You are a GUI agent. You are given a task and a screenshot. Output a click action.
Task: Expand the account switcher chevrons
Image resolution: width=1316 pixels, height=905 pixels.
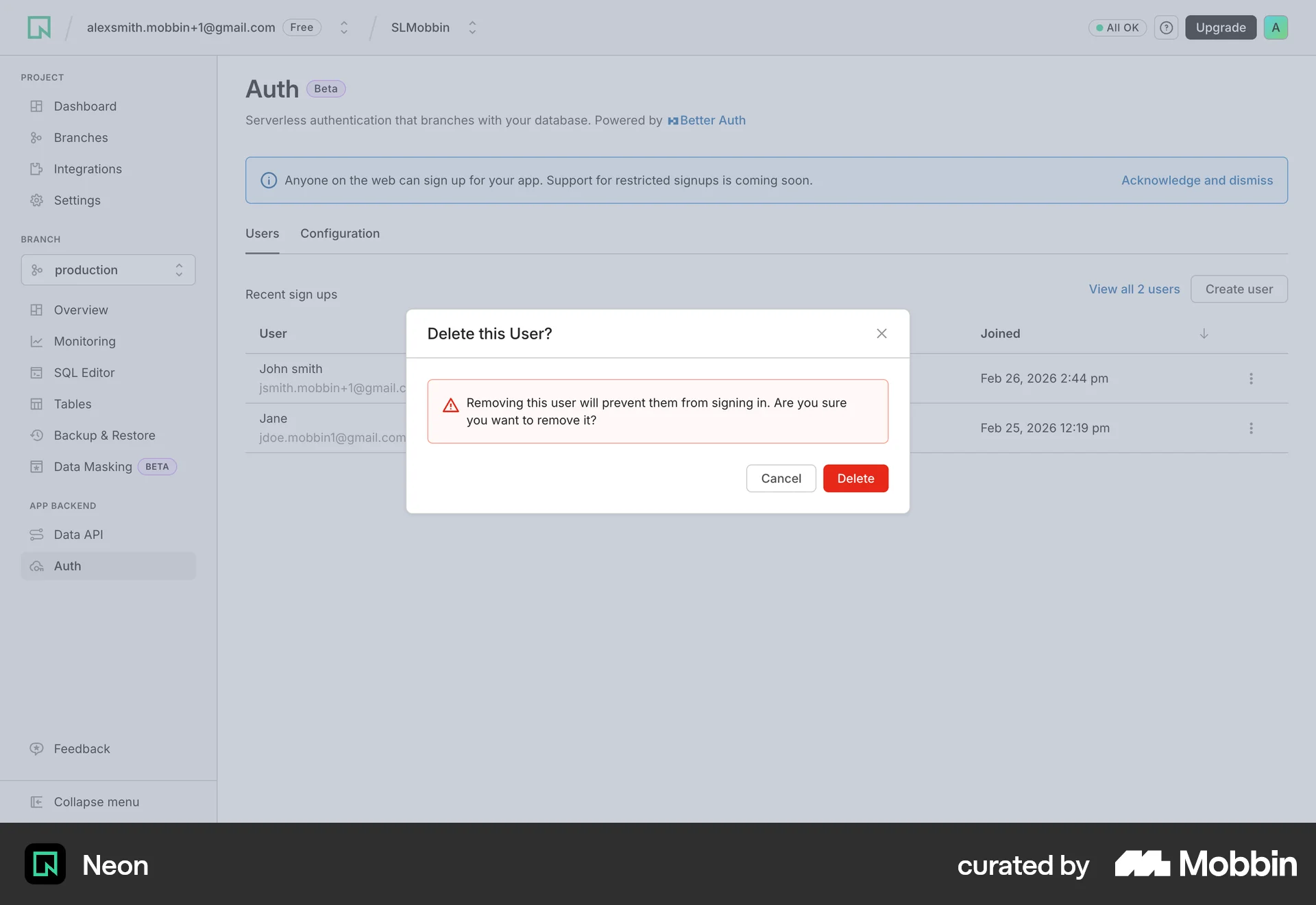344,27
